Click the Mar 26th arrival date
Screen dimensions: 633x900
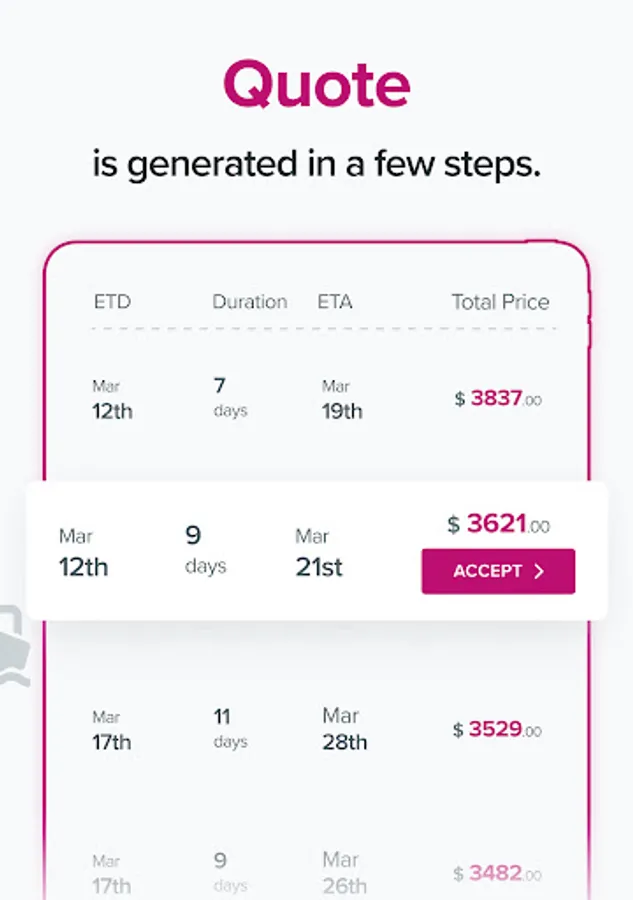[x=344, y=872]
